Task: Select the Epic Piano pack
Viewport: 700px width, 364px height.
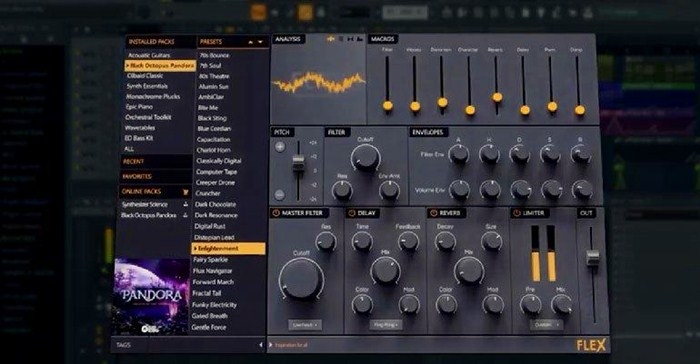Action: pos(139,107)
